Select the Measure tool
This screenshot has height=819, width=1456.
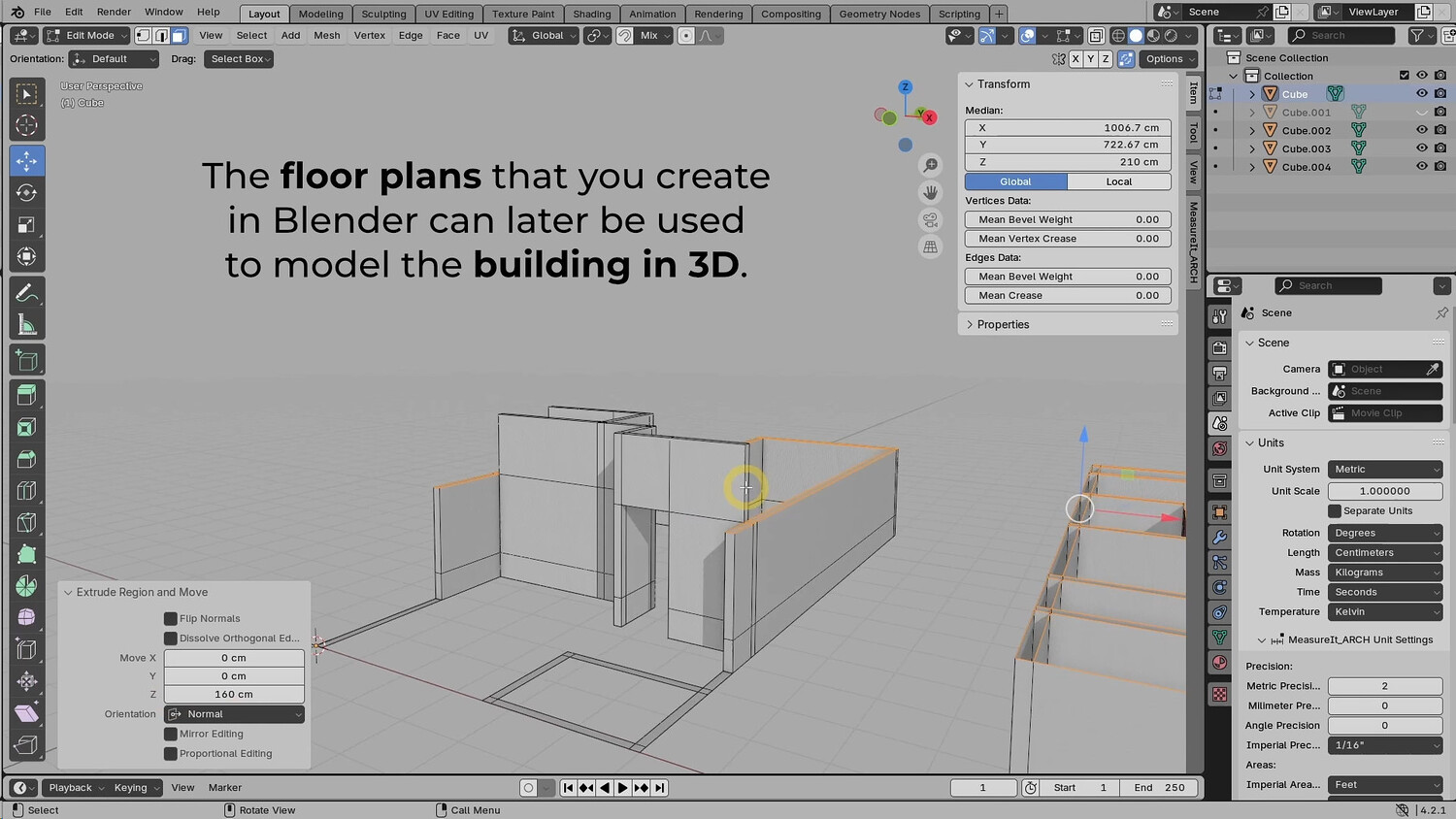(26, 325)
